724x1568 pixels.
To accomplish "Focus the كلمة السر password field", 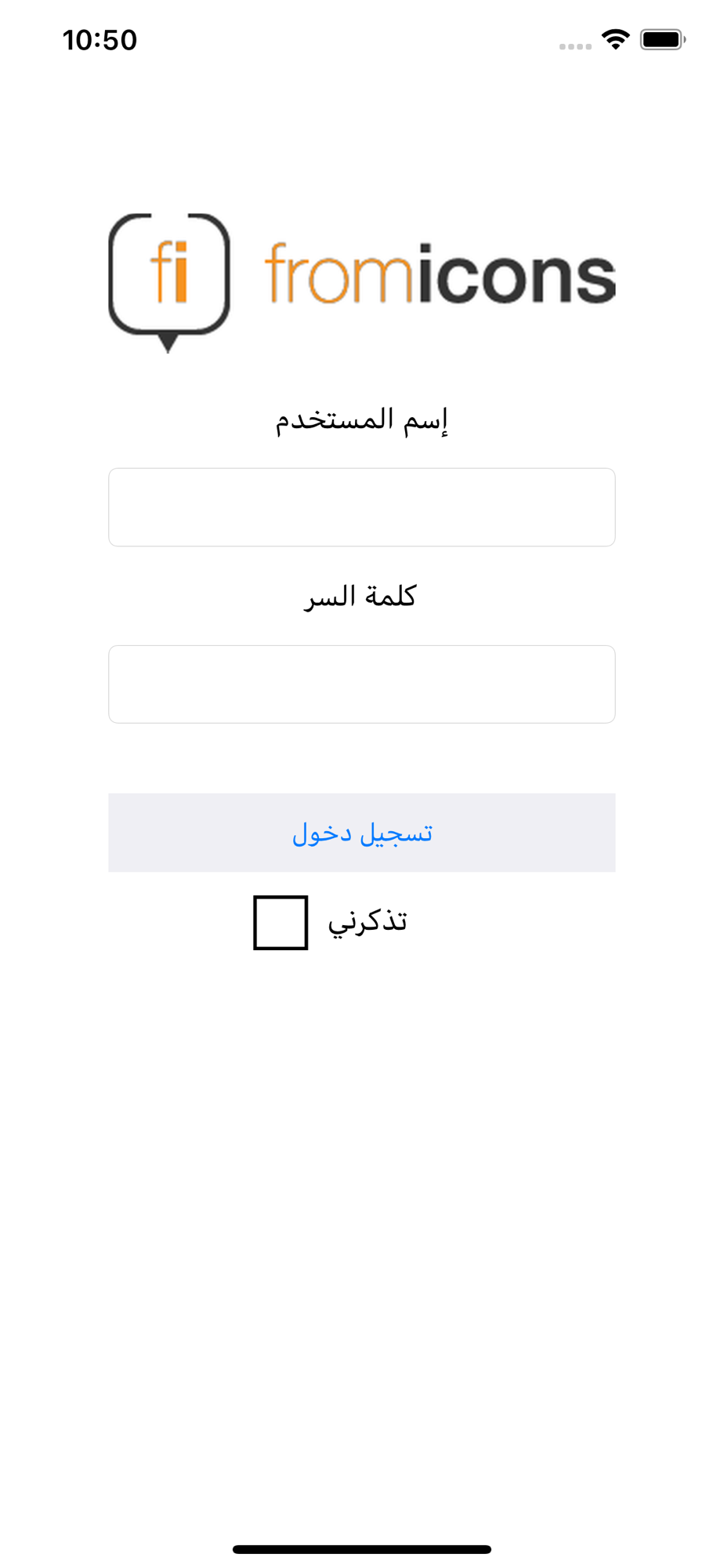I will 362,684.
